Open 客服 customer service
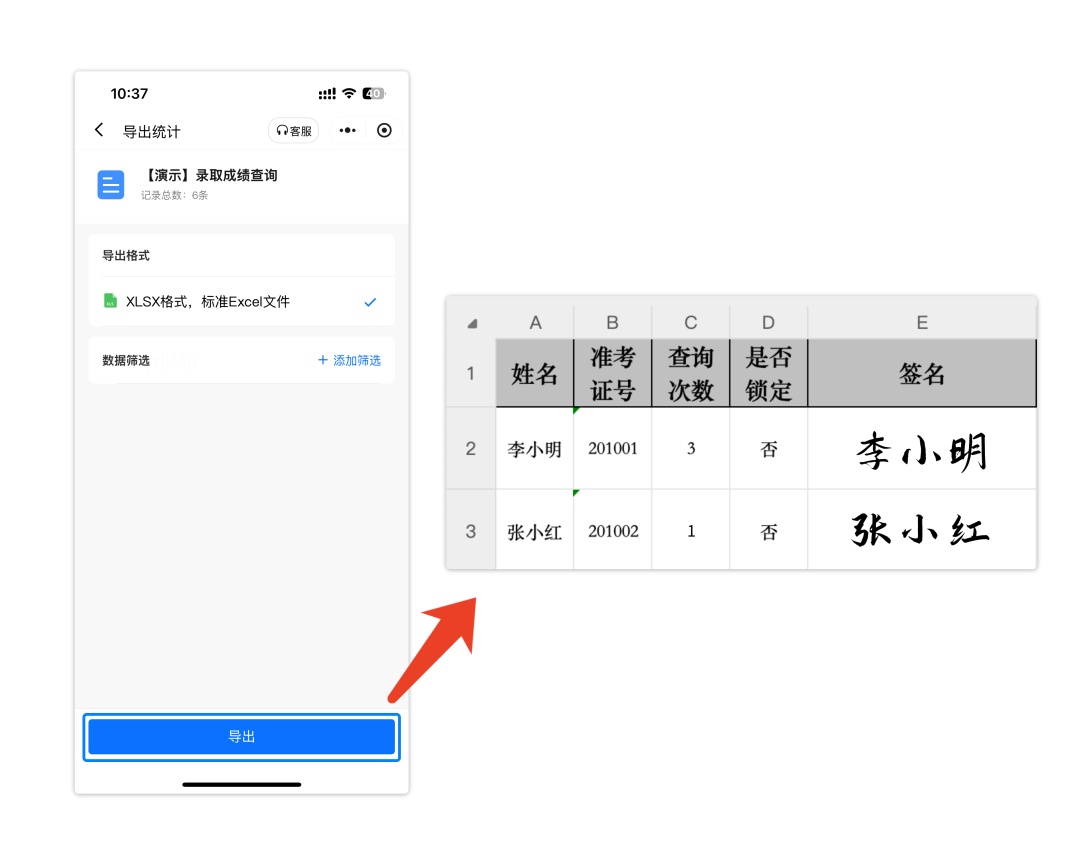This screenshot has height=865, width=1080. pyautogui.click(x=293, y=130)
